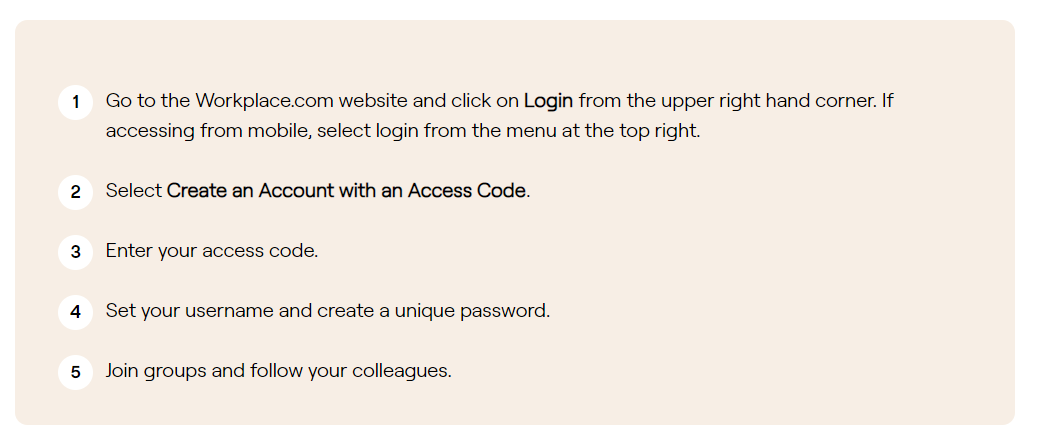This screenshot has width=1038, height=433.
Task: Click the Workplace.com website text
Action: pyautogui.click(x=301, y=101)
